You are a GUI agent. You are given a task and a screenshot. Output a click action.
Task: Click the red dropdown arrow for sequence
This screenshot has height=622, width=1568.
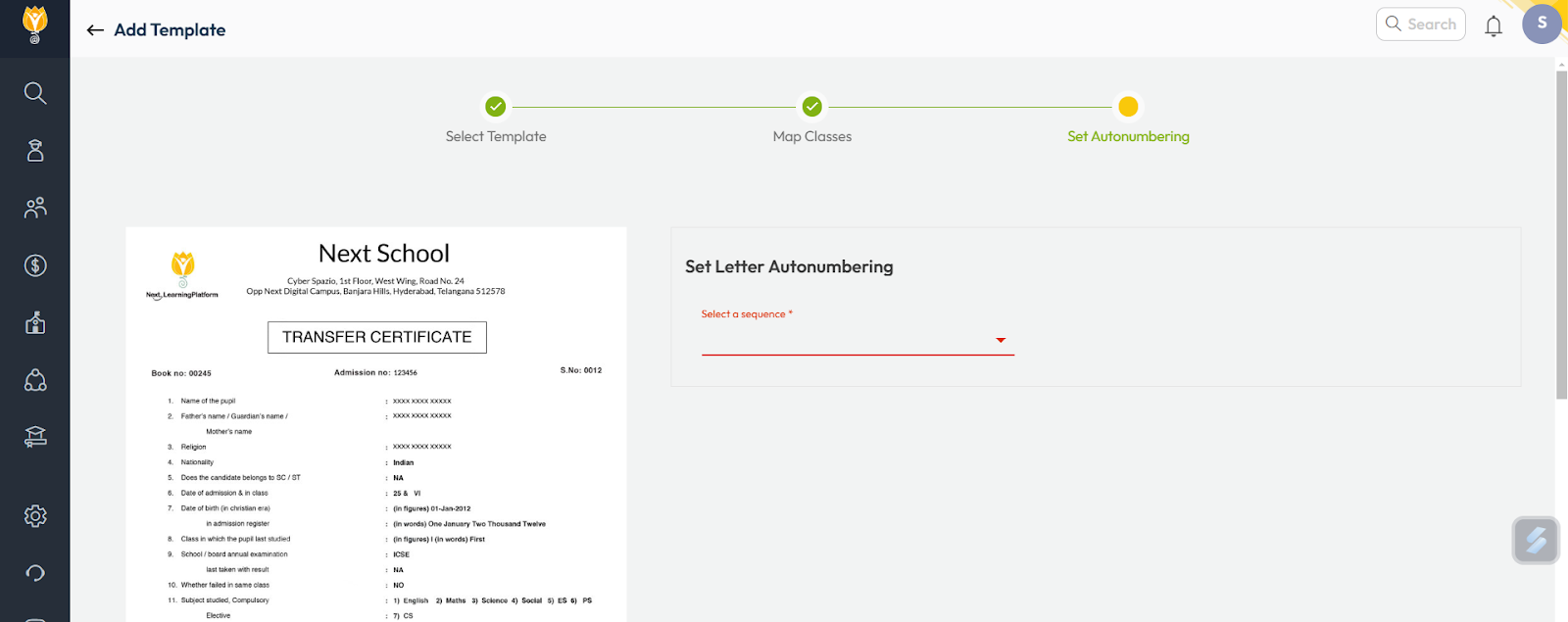pos(1001,340)
